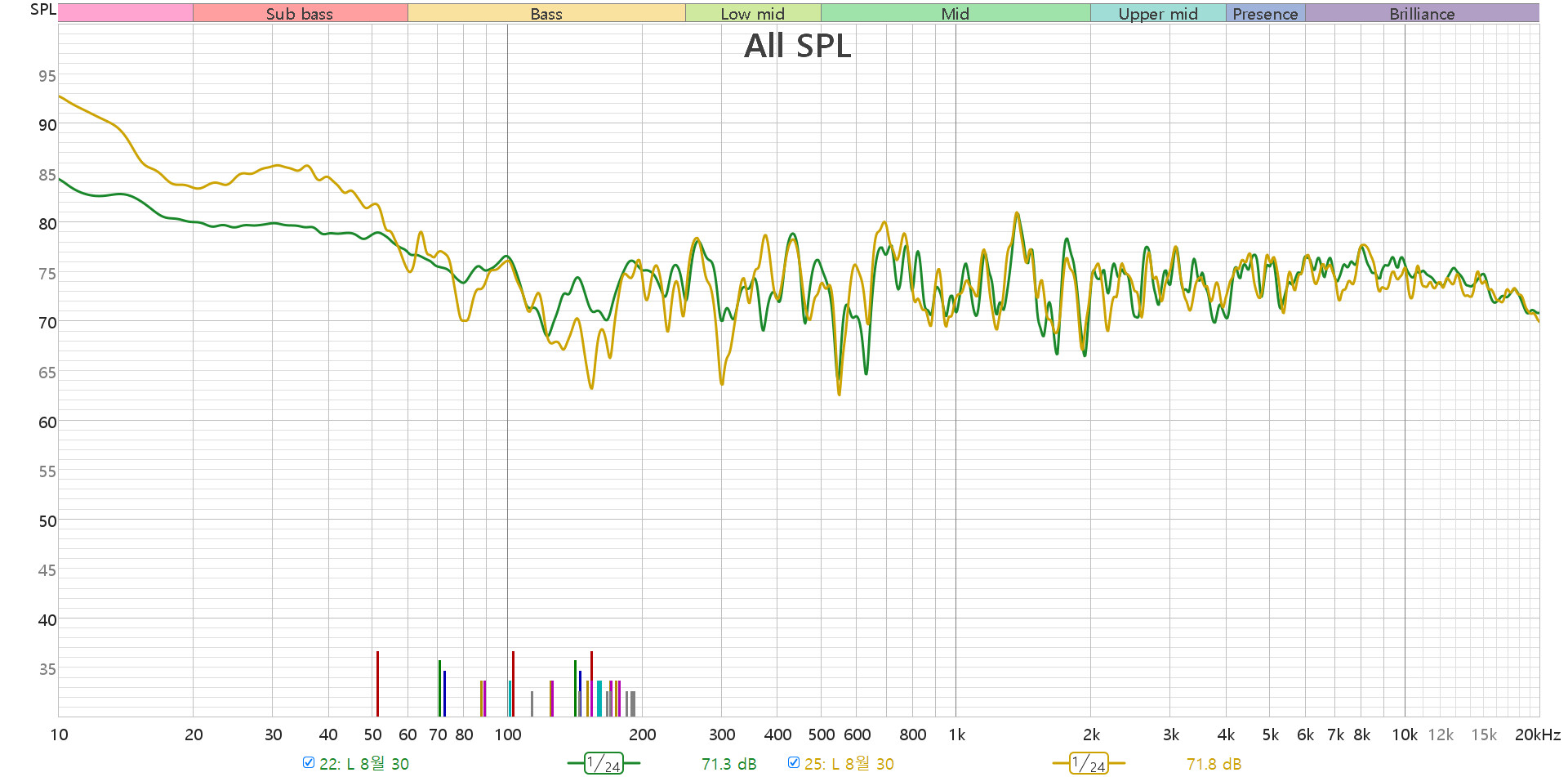Click the unlabeled pink band at the top

[126, 13]
